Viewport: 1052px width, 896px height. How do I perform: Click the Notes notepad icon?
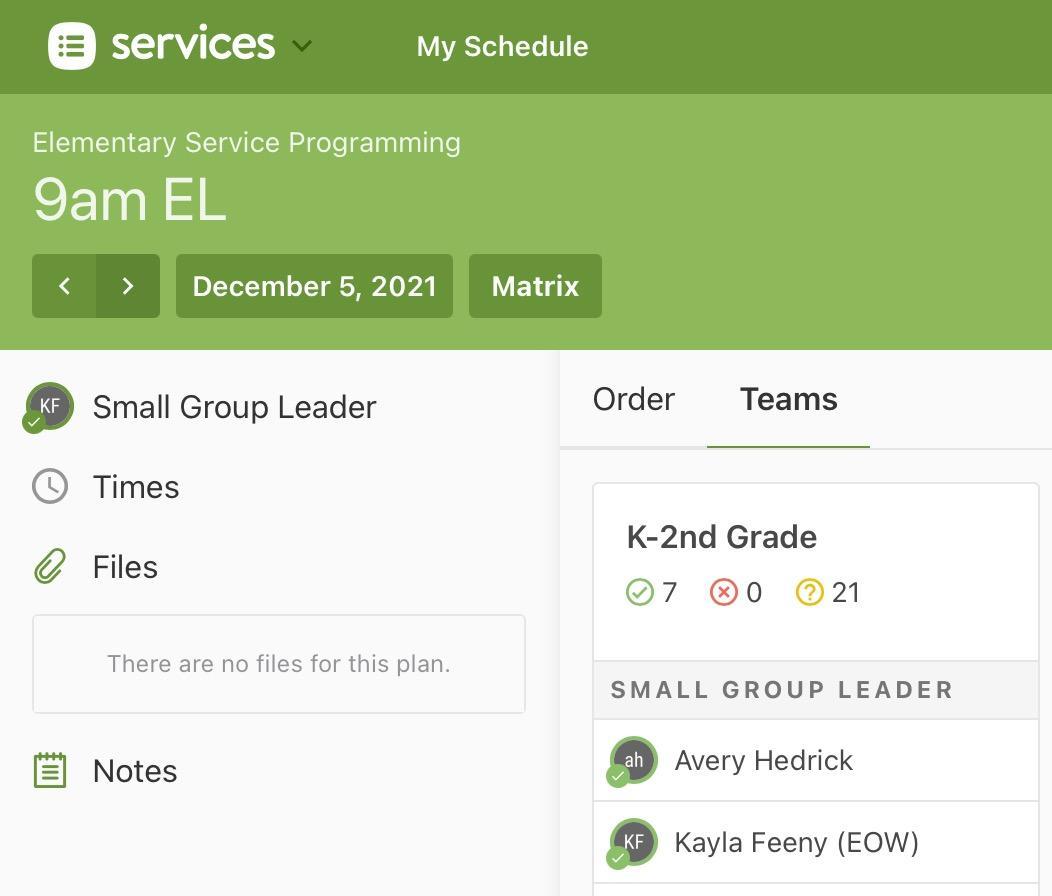click(x=50, y=771)
